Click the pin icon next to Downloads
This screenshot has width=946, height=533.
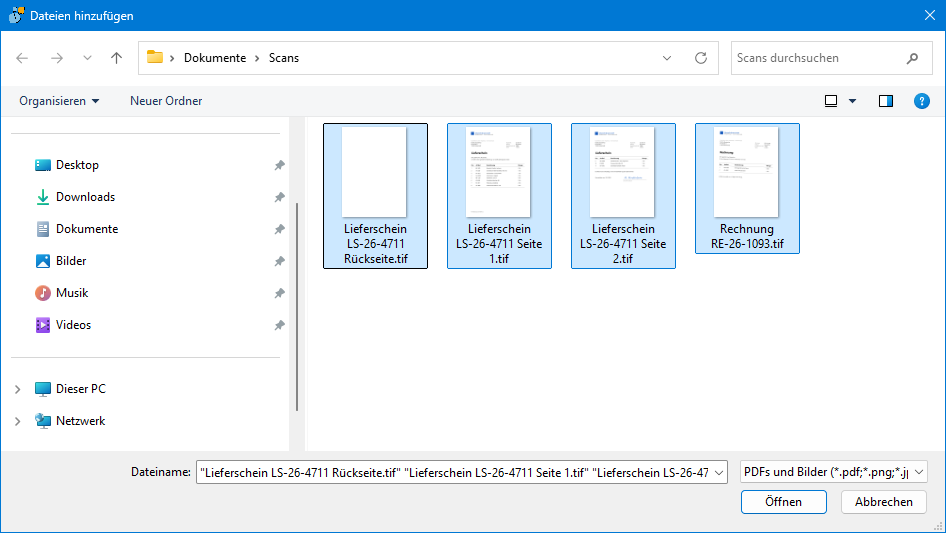coord(279,197)
